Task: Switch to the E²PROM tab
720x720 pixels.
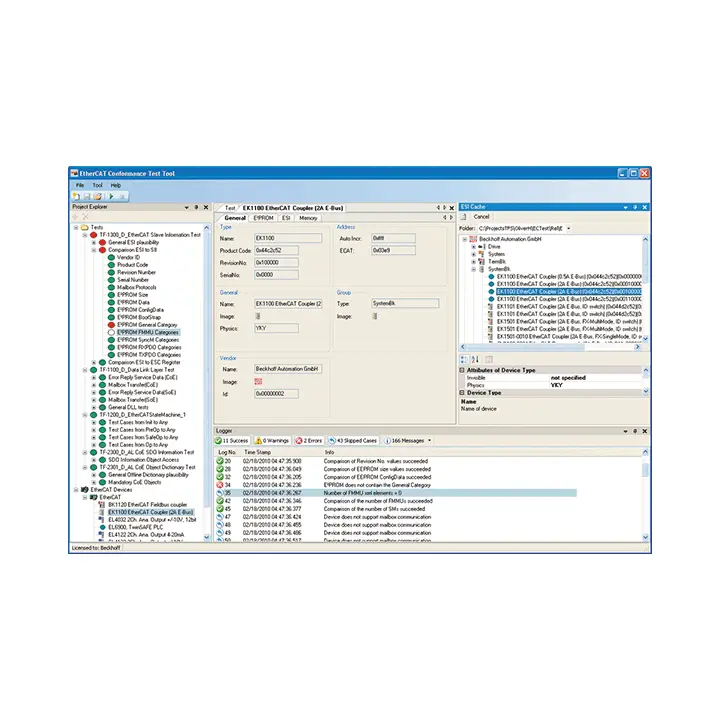Action: [264, 218]
